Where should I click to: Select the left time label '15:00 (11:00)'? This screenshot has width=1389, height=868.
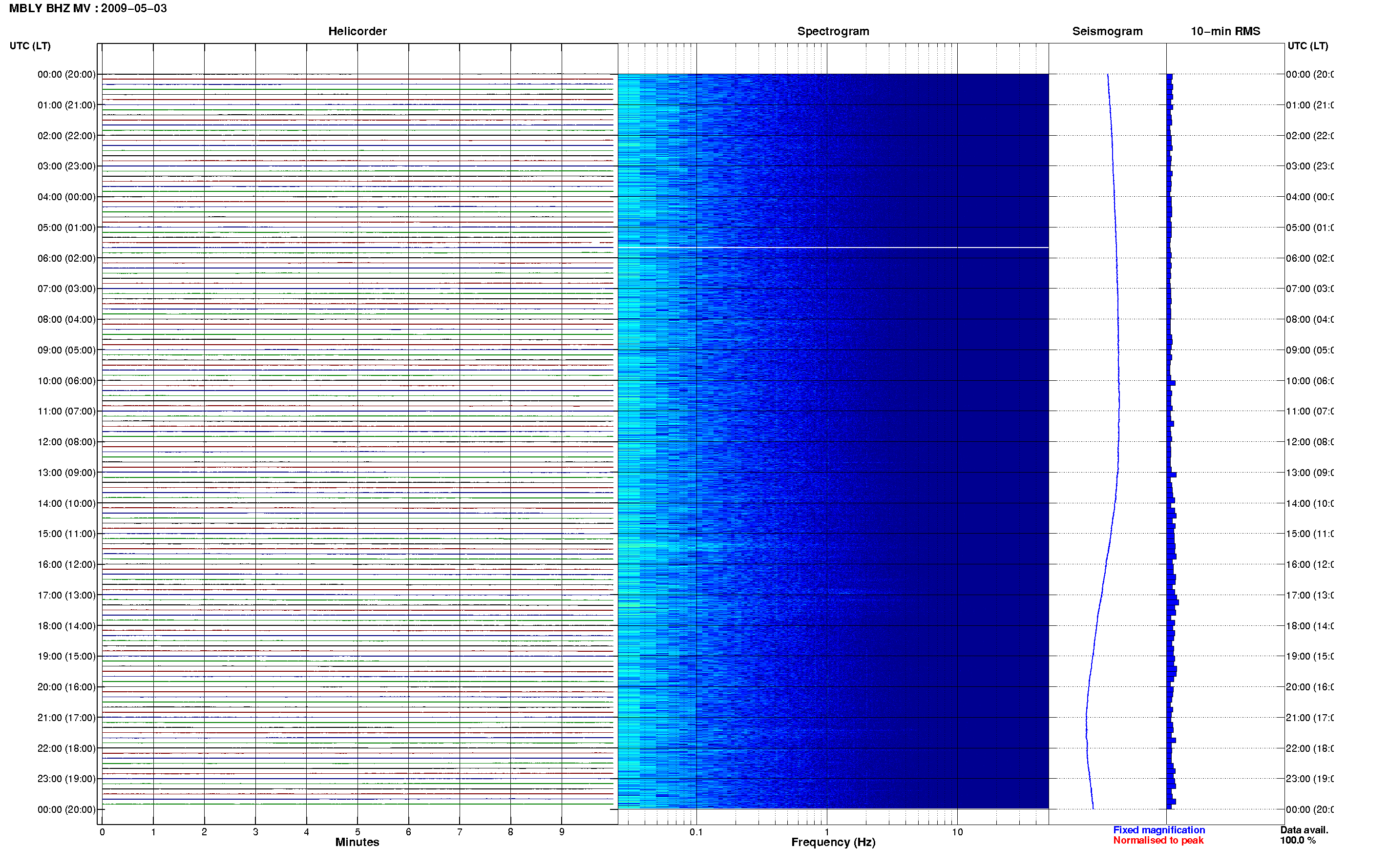(66, 534)
